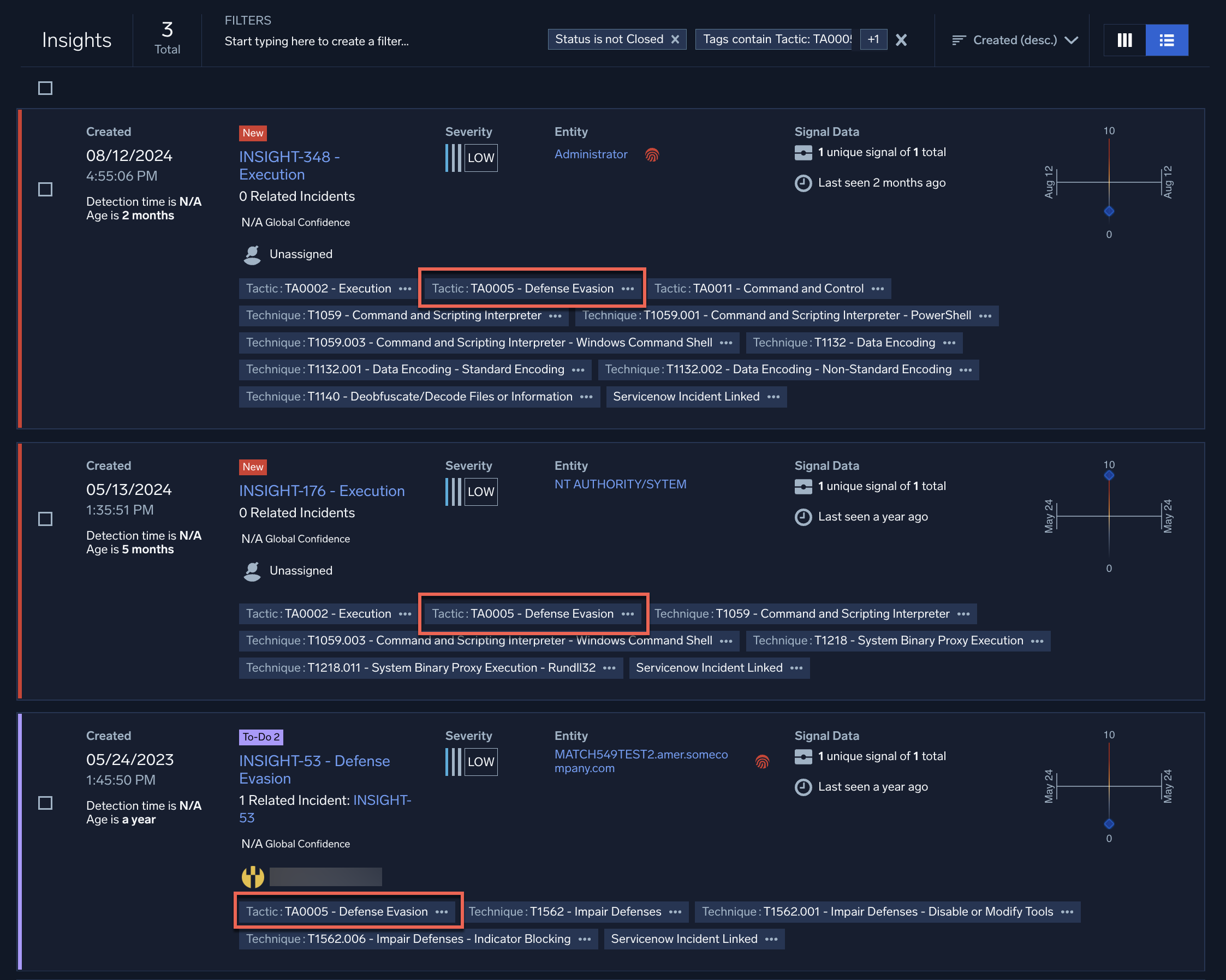Remove the 'Status is not Closed' filter
The width and height of the screenshot is (1226, 980).
pyautogui.click(x=675, y=39)
